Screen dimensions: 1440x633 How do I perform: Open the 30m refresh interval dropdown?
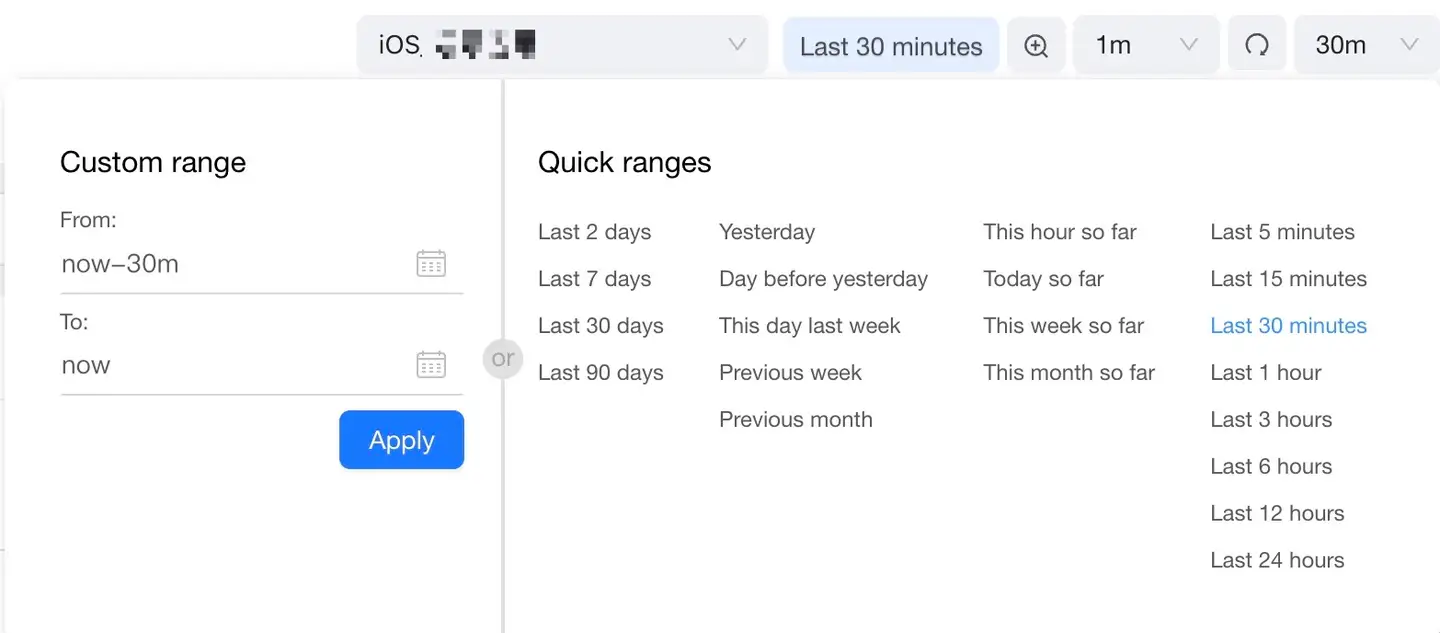(x=1367, y=45)
